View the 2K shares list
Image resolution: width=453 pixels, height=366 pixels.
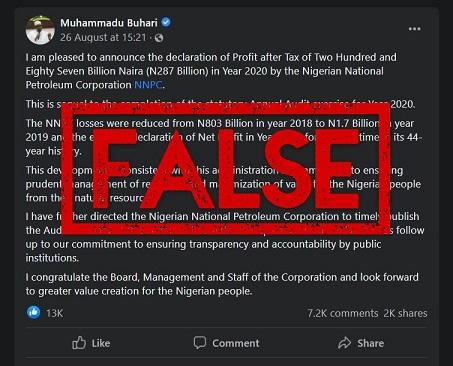click(405, 313)
